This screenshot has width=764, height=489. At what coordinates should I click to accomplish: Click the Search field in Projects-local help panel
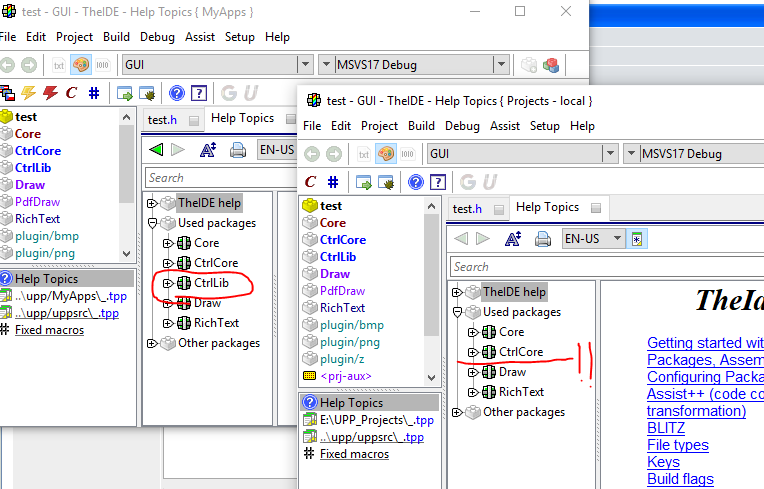tap(520, 267)
